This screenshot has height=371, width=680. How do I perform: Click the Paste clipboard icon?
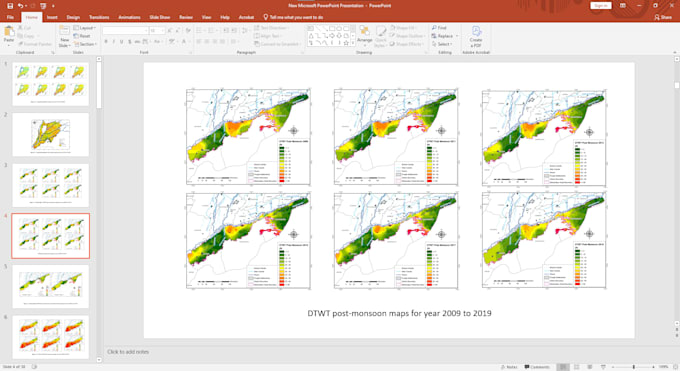[x=9, y=32]
